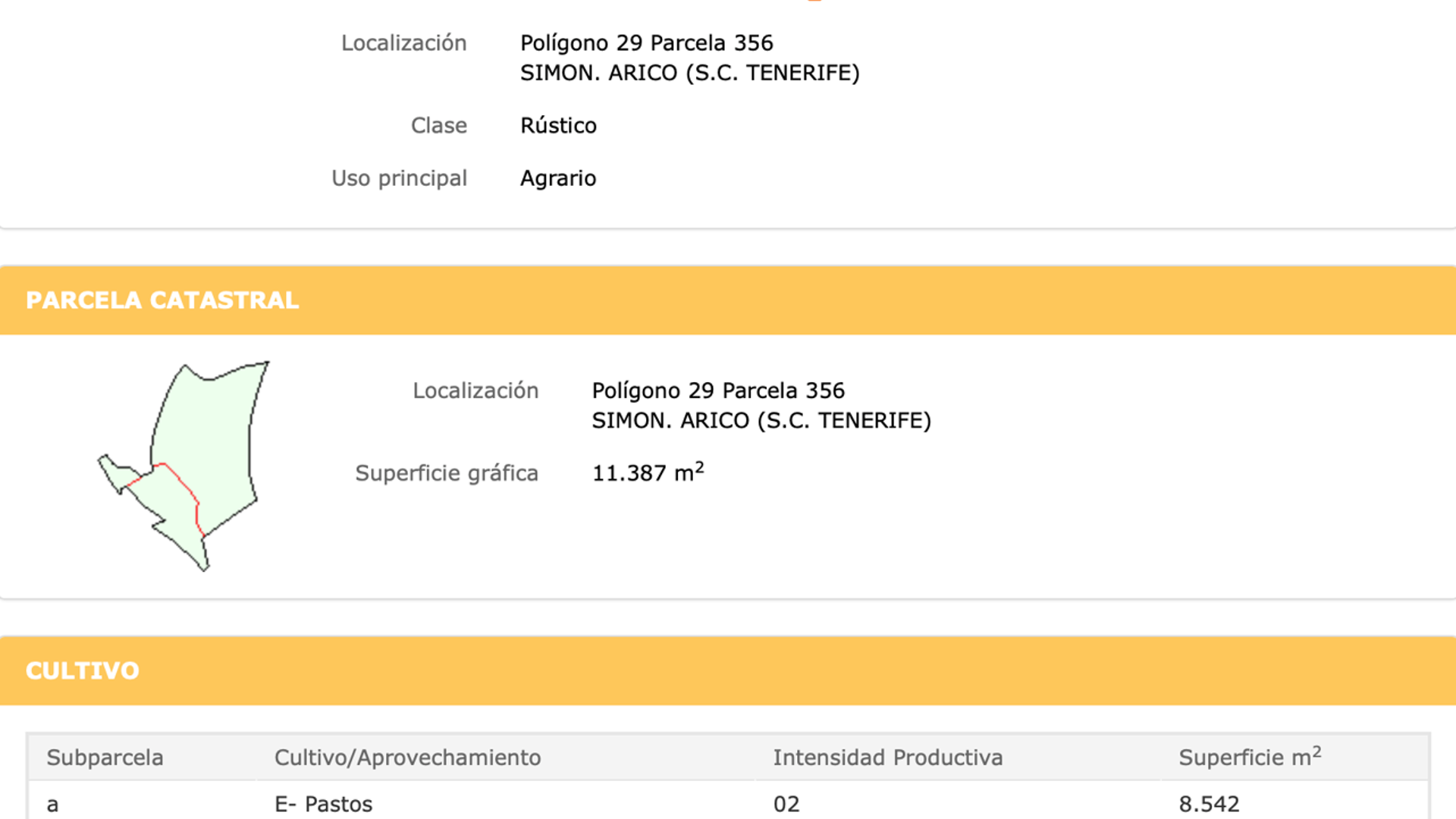Image resolution: width=1456 pixels, height=819 pixels.
Task: Click 'SIMON. ARICO (S.C. TENERIFE)' top address
Action: coord(689,73)
